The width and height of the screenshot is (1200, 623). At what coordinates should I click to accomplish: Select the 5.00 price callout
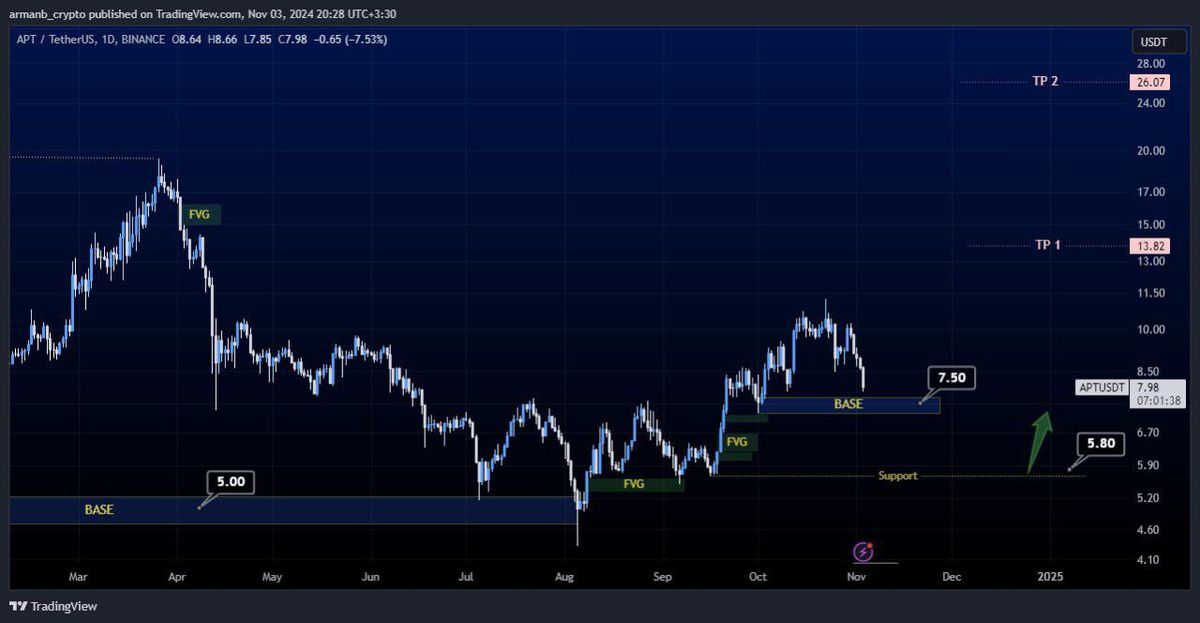(231, 482)
